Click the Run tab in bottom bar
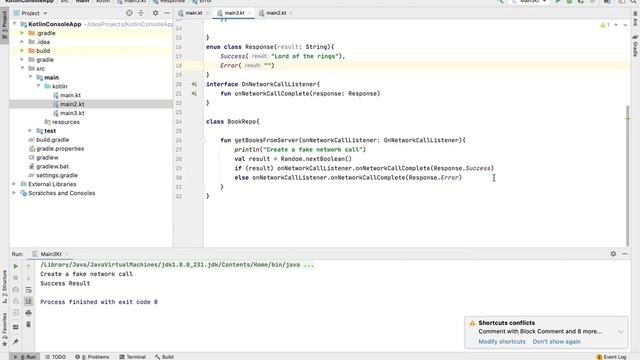This screenshot has height=360, width=640. coord(25,357)
